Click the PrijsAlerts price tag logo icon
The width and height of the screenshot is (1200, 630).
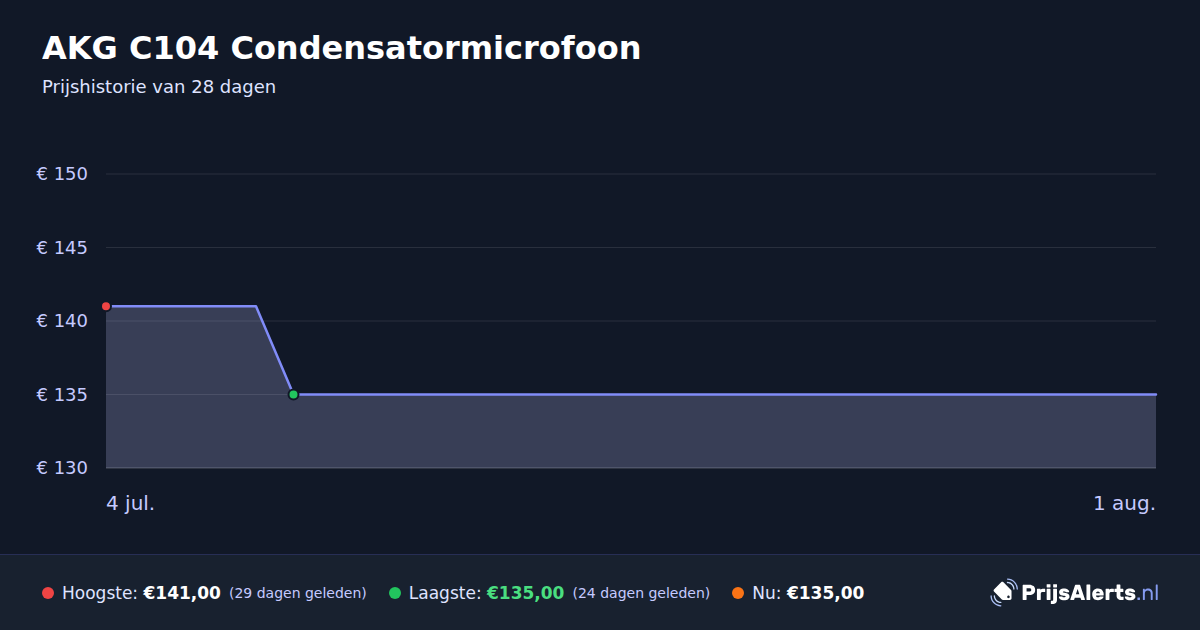pyautogui.click(x=1003, y=593)
